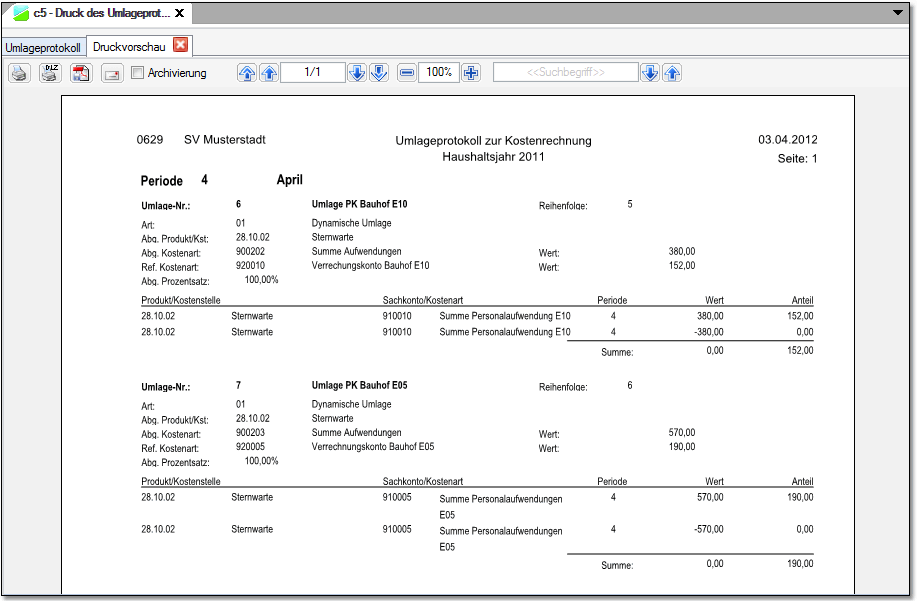Export the preview as PDF

tap(81, 73)
